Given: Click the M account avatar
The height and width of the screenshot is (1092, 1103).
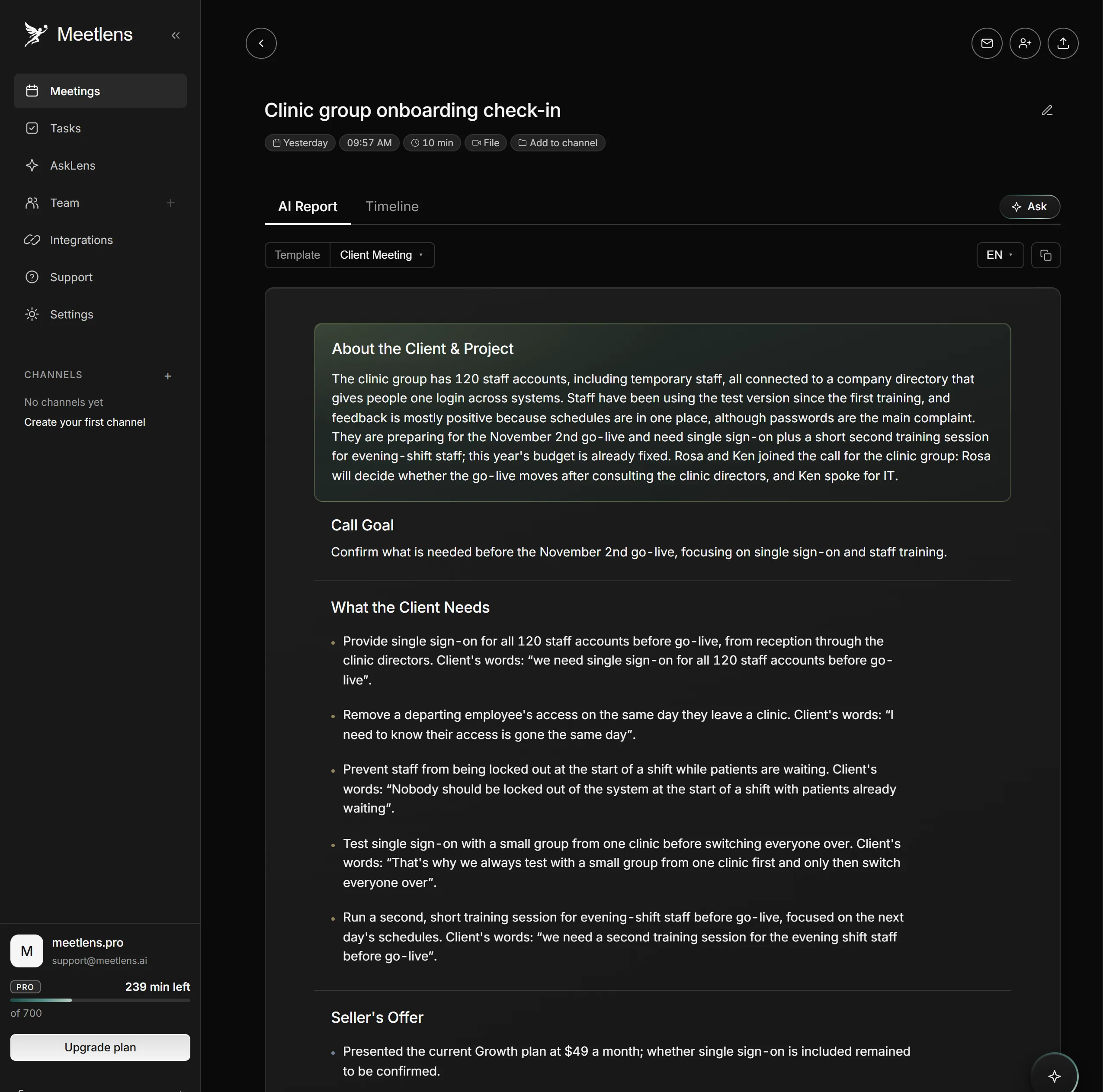Looking at the screenshot, I should 27,951.
